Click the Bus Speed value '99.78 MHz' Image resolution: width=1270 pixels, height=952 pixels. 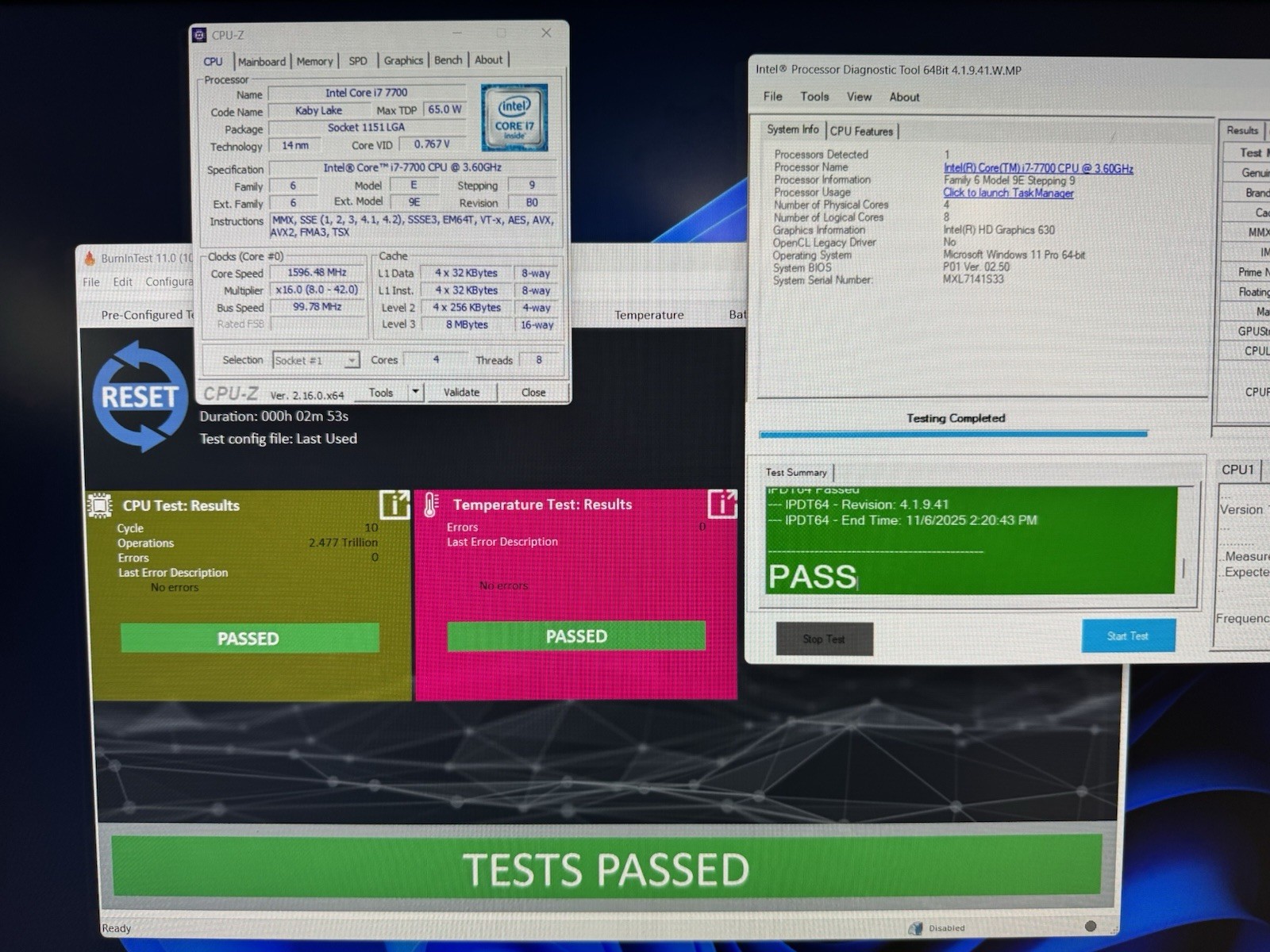[317, 307]
